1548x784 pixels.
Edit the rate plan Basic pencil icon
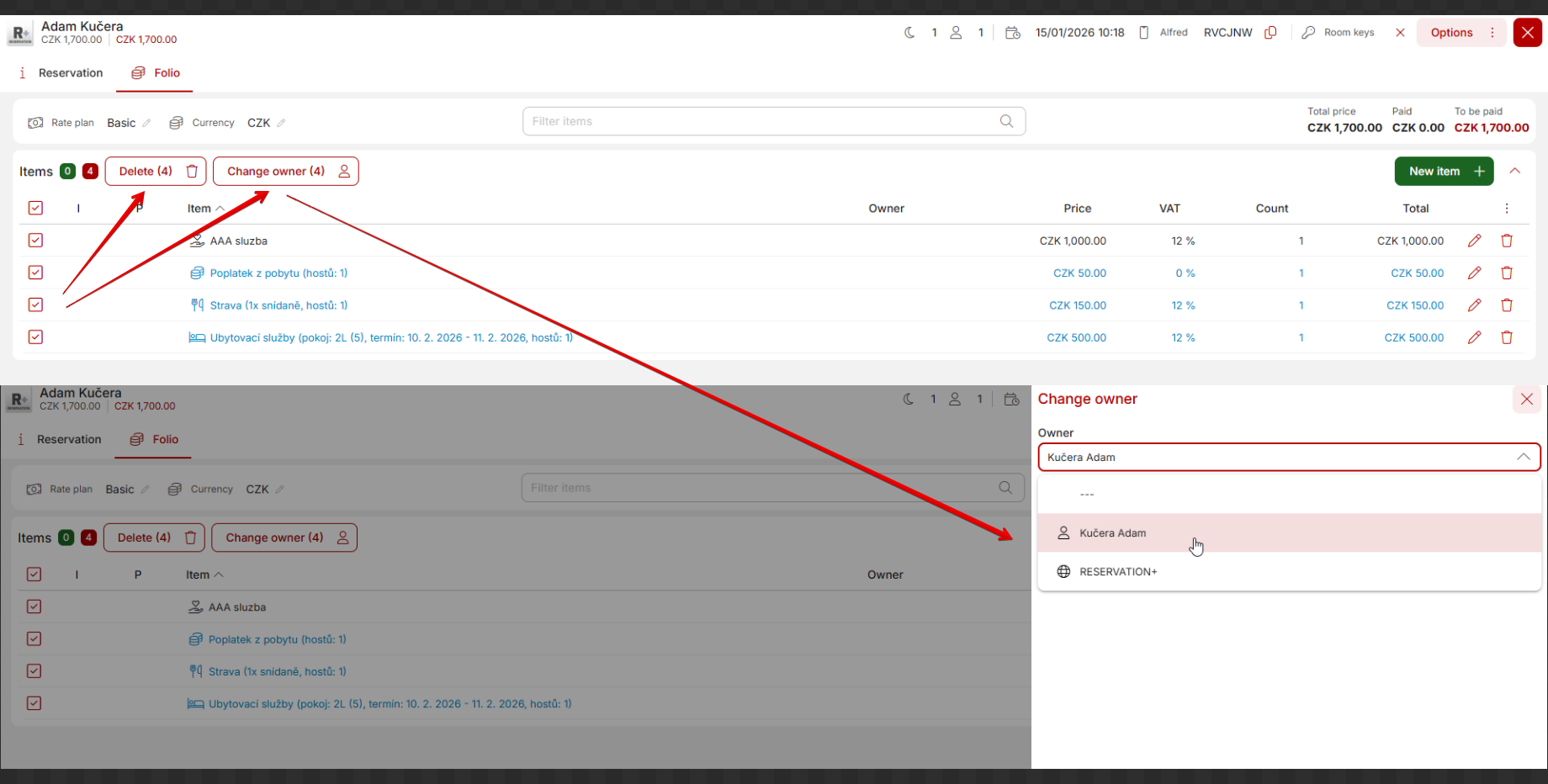pyautogui.click(x=146, y=123)
